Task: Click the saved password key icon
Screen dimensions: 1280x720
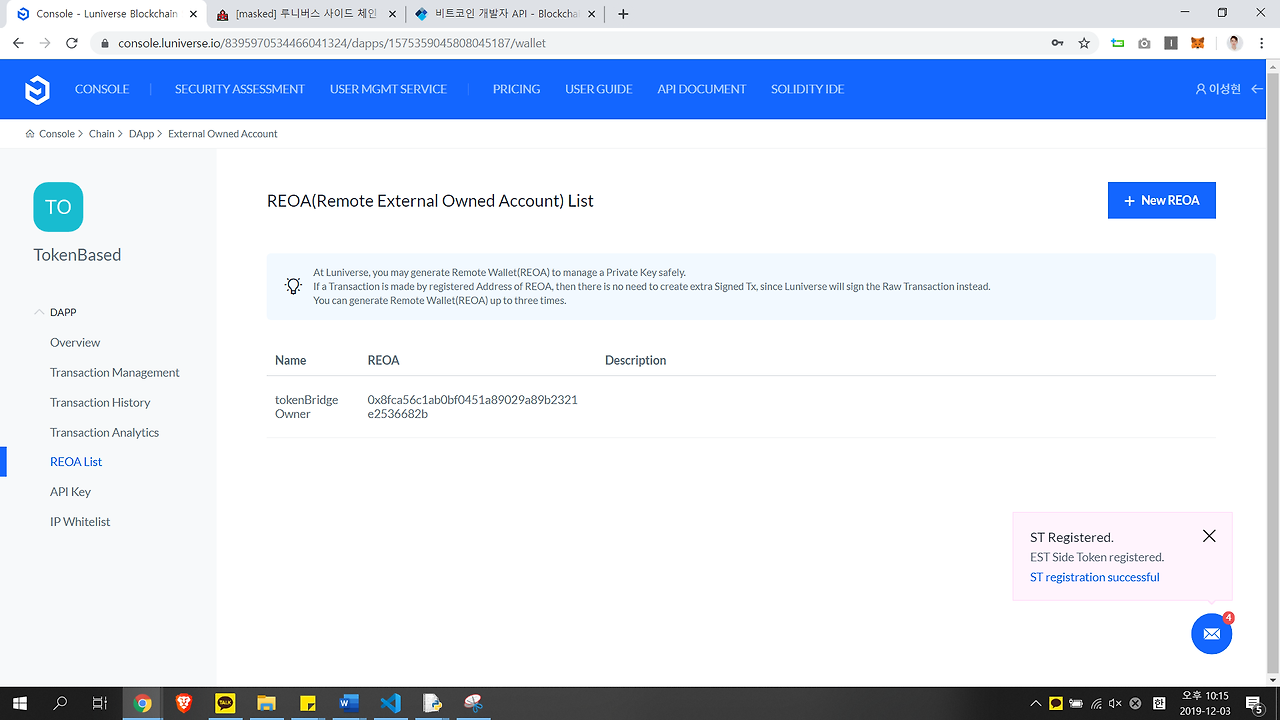Action: 1057,43
